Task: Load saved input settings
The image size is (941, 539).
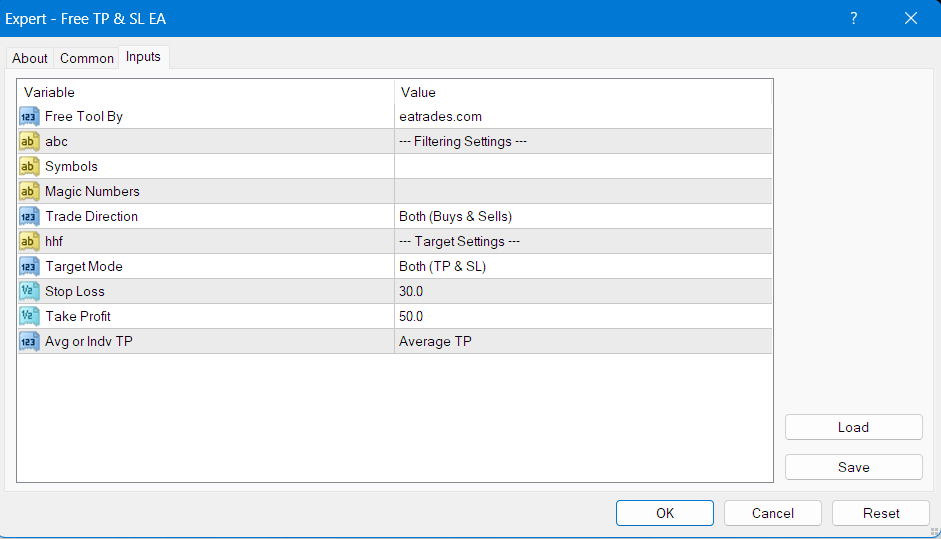Action: [853, 427]
